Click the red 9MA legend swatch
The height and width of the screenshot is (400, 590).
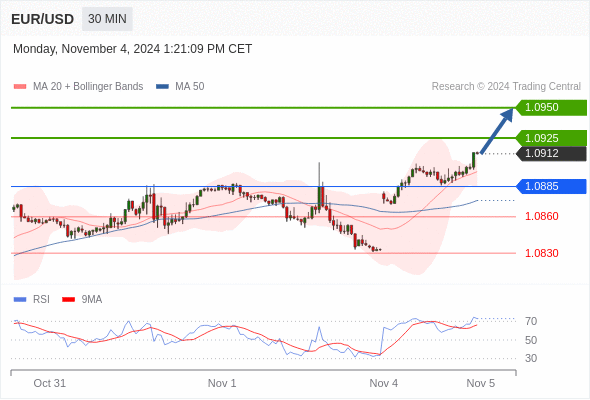(68, 300)
